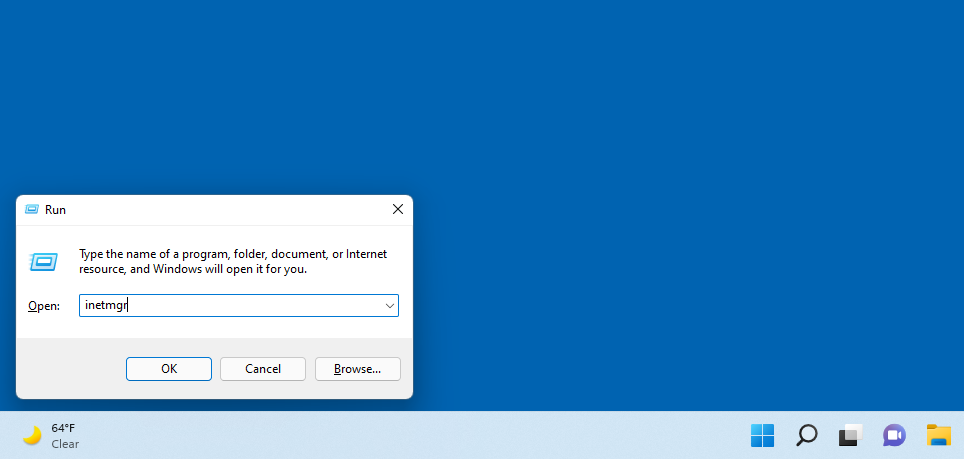Click the Run dialog description text
Screen dimensions: 964x459
point(232,262)
